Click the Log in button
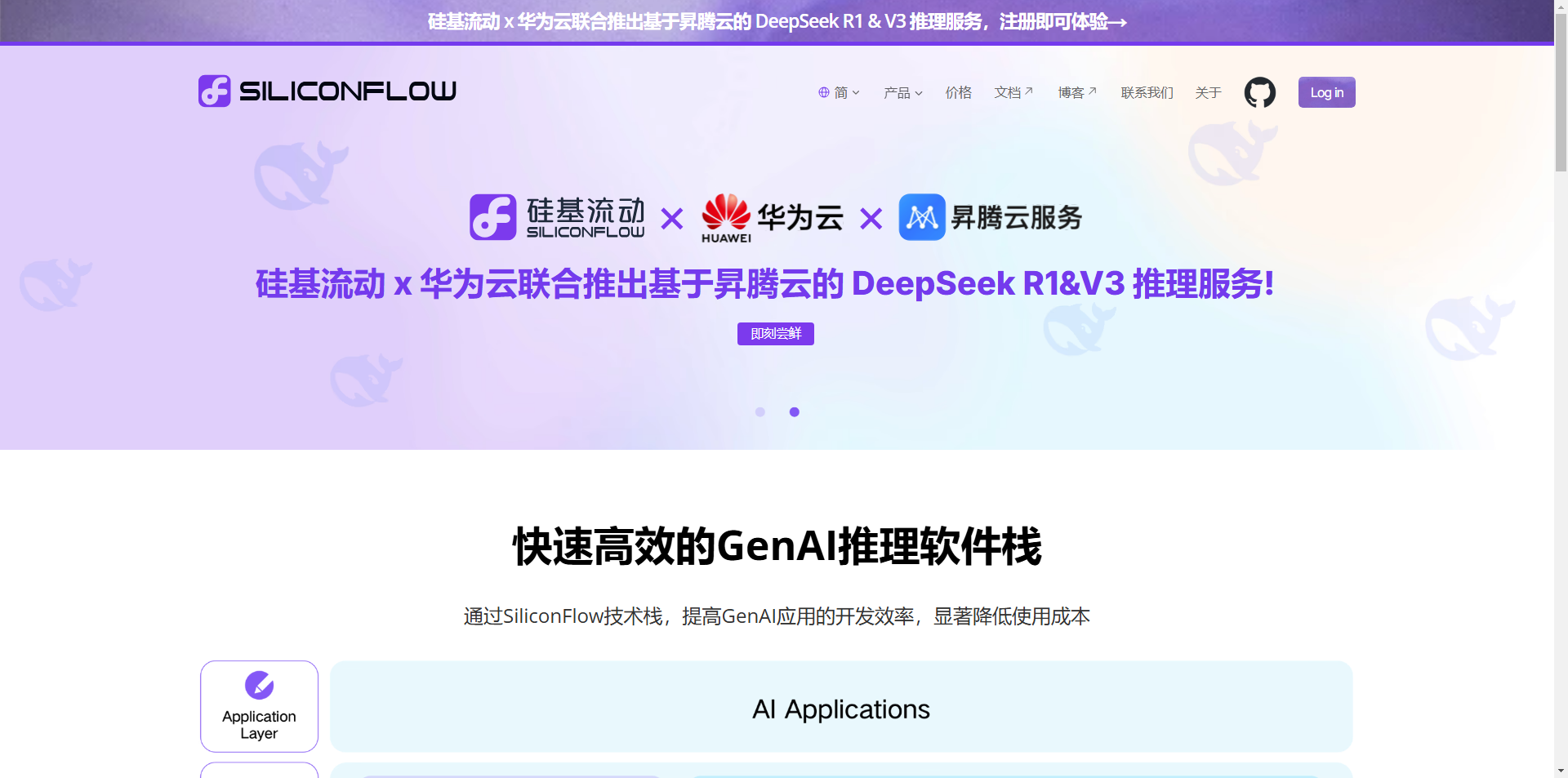This screenshot has width=1568, height=778. click(1326, 92)
